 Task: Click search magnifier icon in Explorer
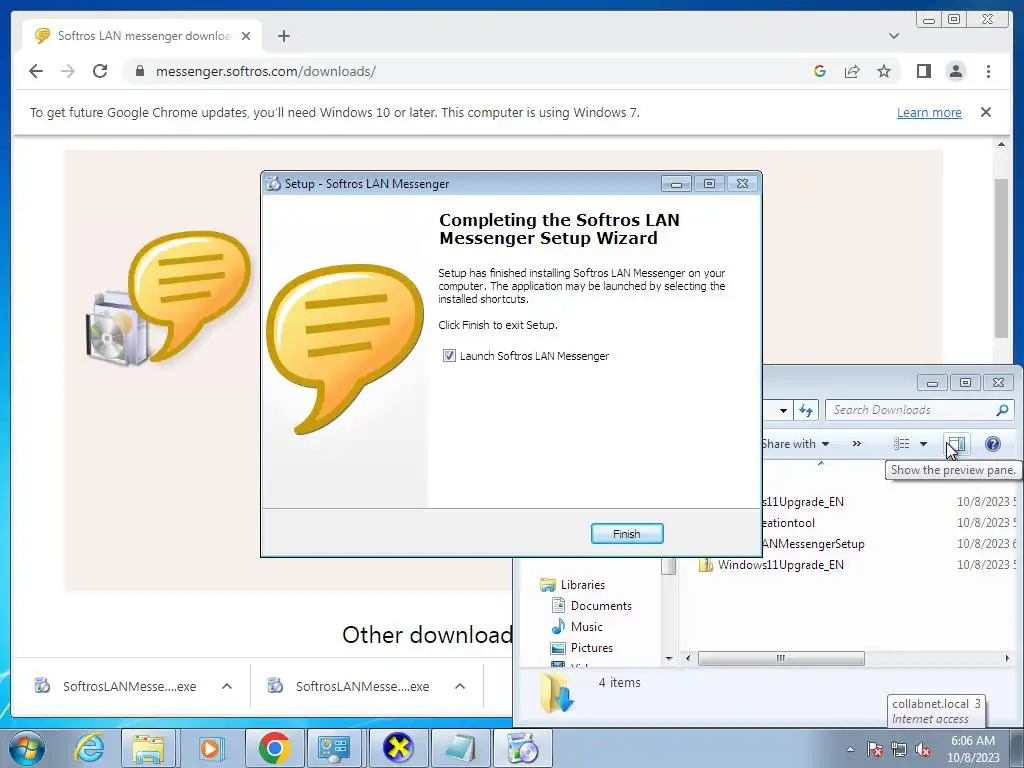(1002, 410)
